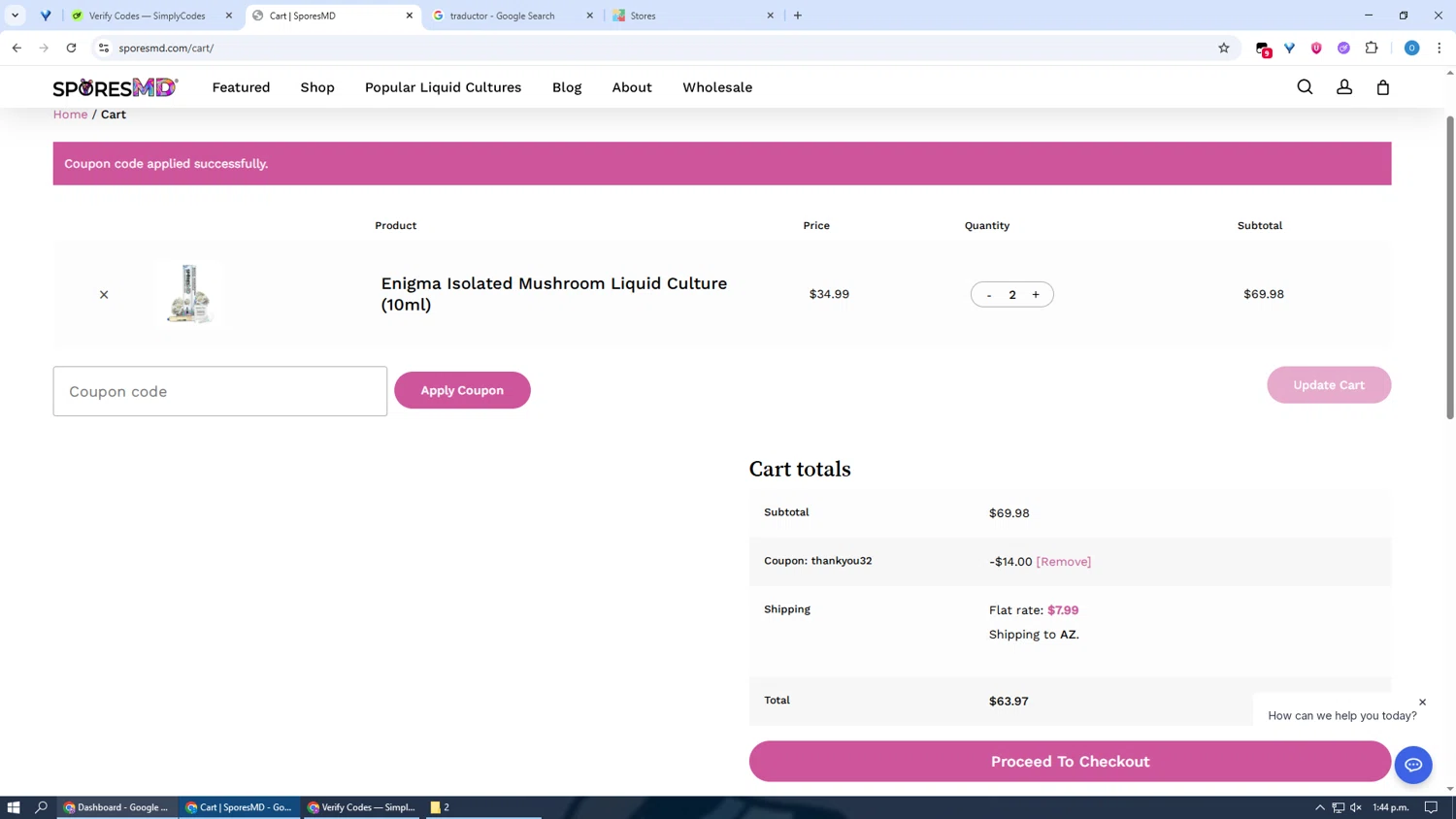1456x819 pixels.
Task: Open the Featured menu
Action: click(241, 87)
